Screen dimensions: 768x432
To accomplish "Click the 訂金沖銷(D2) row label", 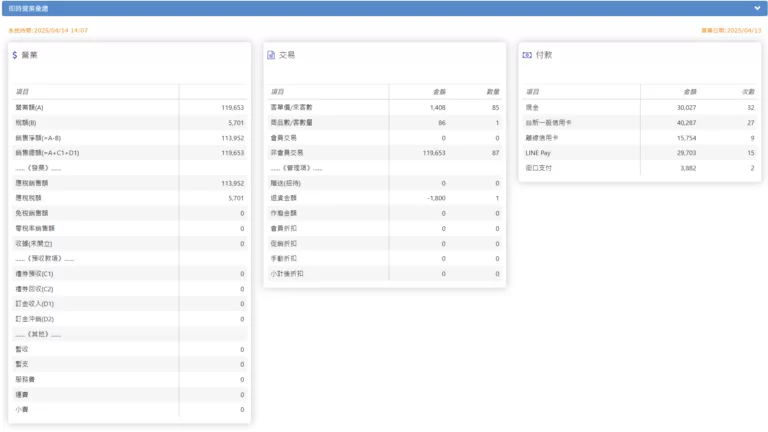I will pyautogui.click(x=34, y=319).
